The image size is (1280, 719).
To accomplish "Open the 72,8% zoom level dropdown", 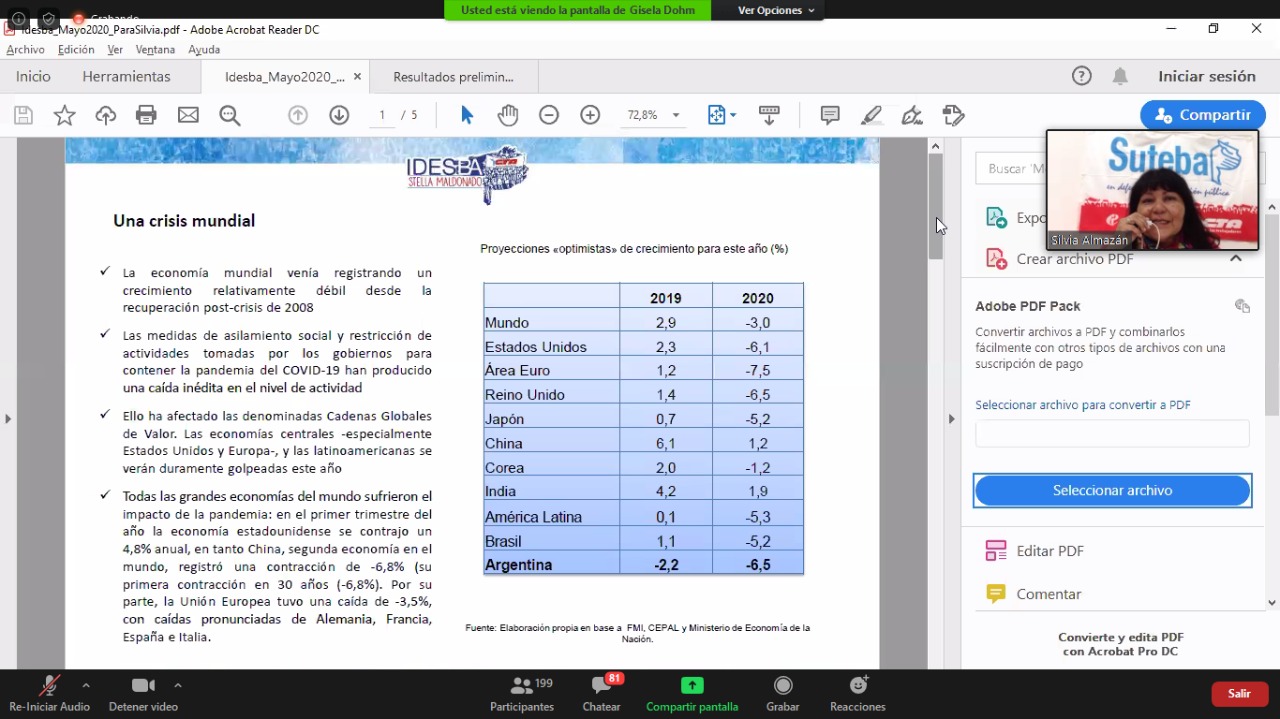I will pyautogui.click(x=676, y=115).
